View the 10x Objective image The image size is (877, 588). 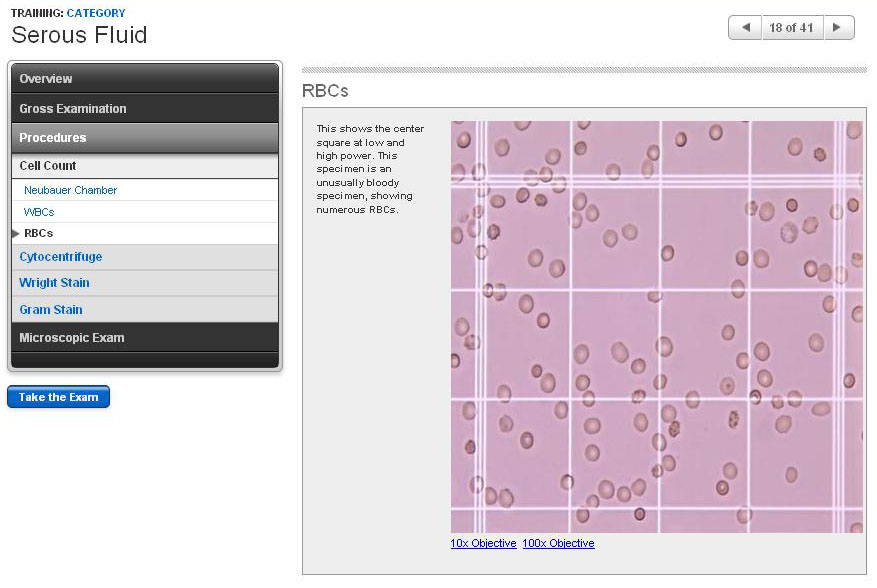point(483,543)
